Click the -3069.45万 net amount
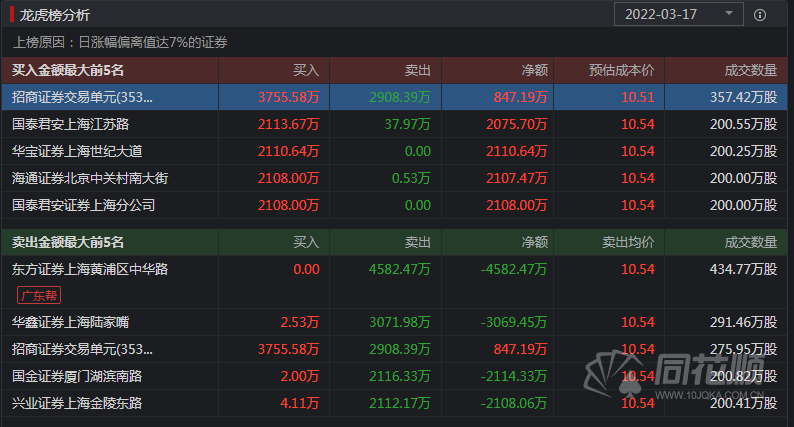794x427 pixels. 514,322
